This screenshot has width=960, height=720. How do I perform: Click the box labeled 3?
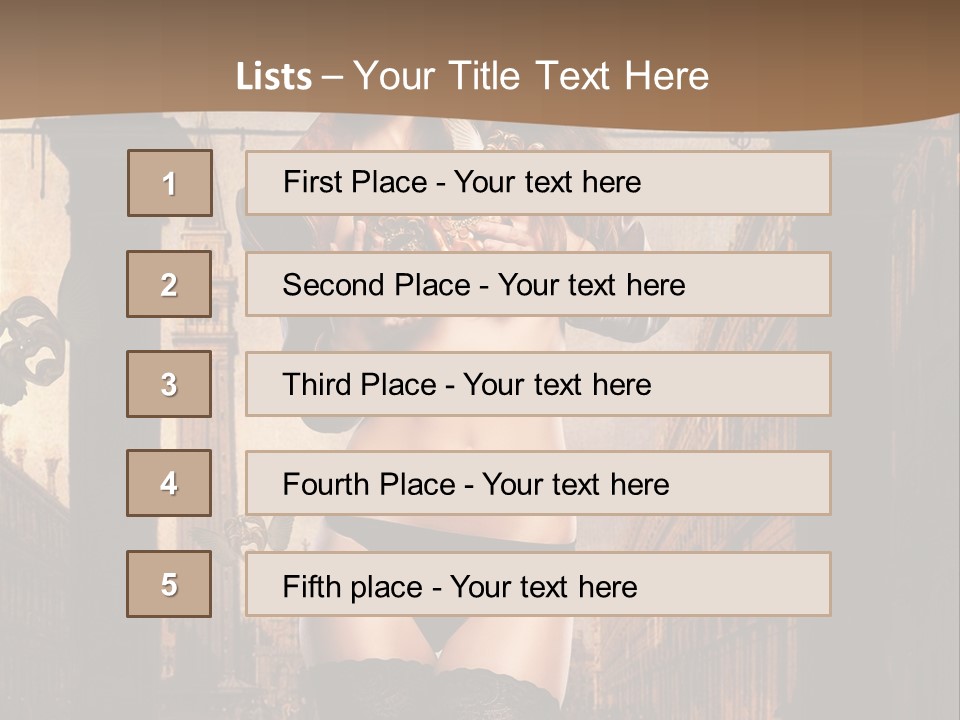pyautogui.click(x=169, y=384)
